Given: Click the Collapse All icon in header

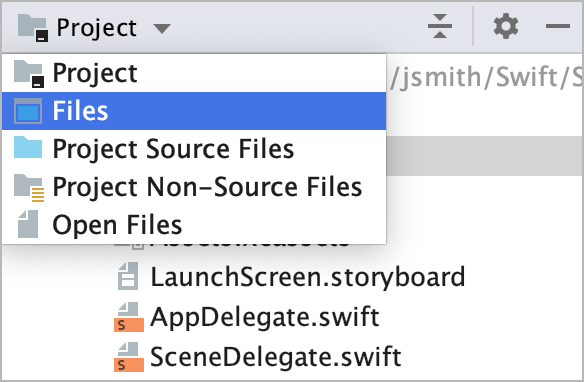Looking at the screenshot, I should 440,26.
